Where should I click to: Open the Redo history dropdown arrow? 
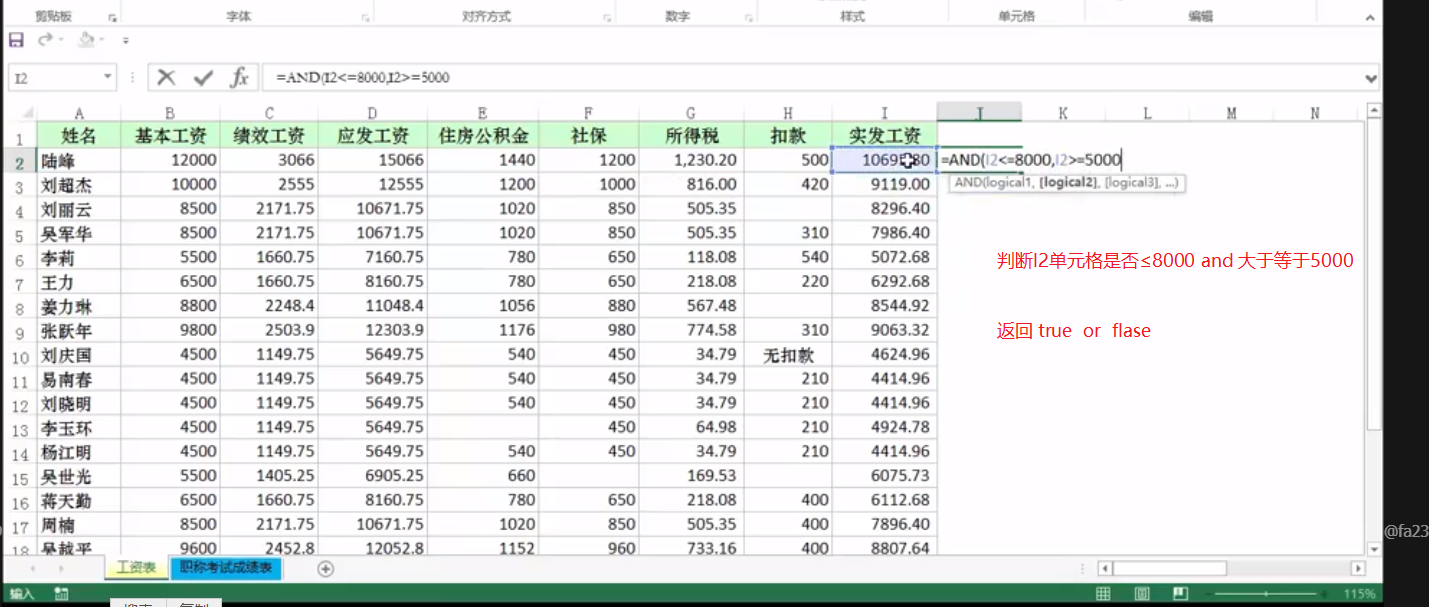point(60,40)
